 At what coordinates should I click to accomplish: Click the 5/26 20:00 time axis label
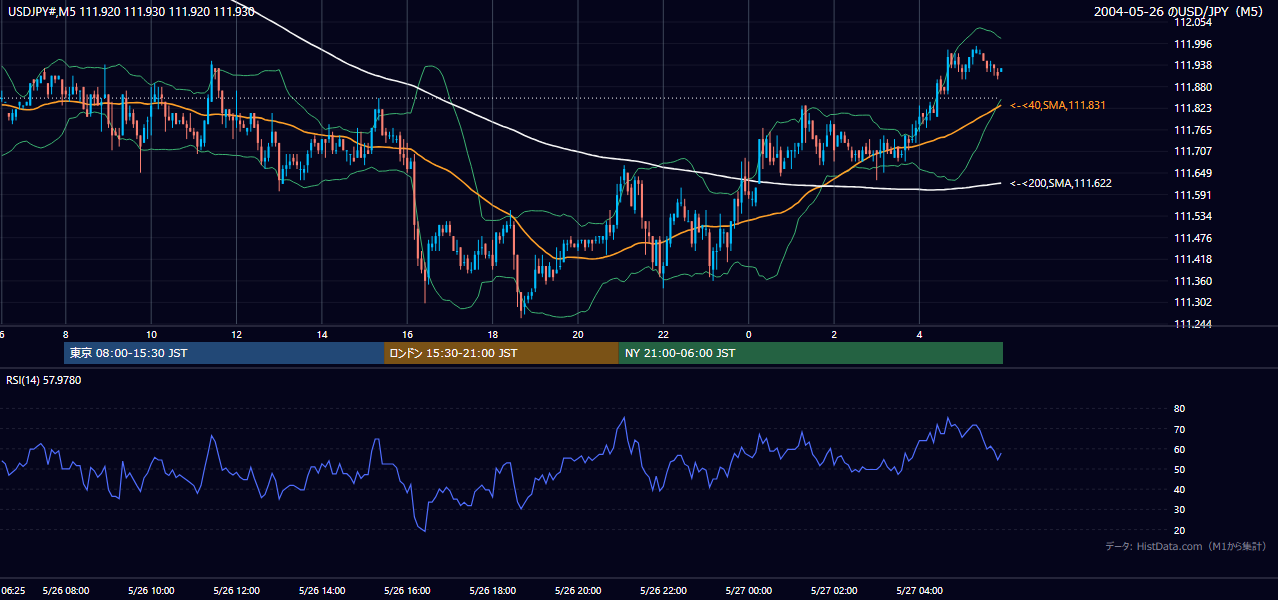coord(578,591)
